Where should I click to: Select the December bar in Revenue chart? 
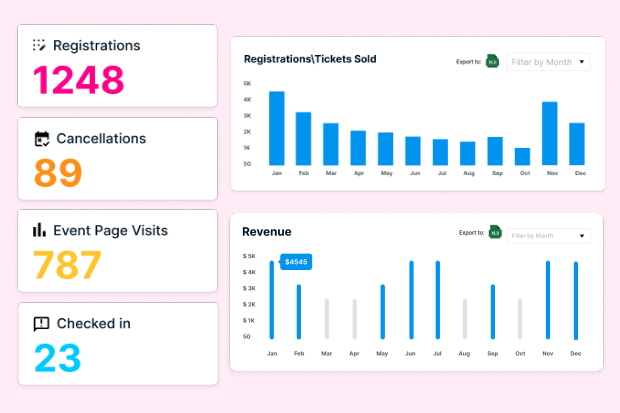point(576,300)
